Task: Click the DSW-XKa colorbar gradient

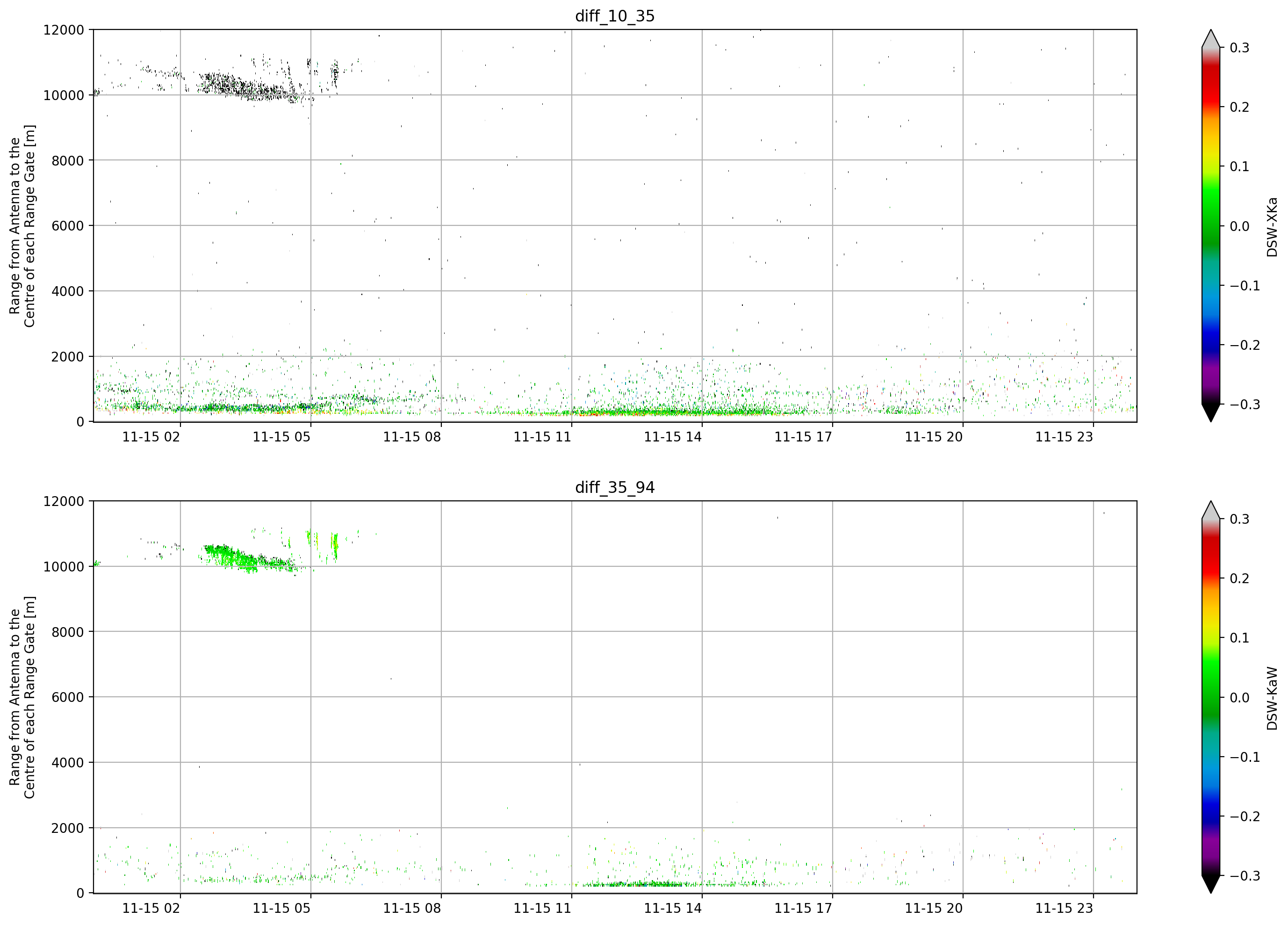Action: pos(1211,225)
